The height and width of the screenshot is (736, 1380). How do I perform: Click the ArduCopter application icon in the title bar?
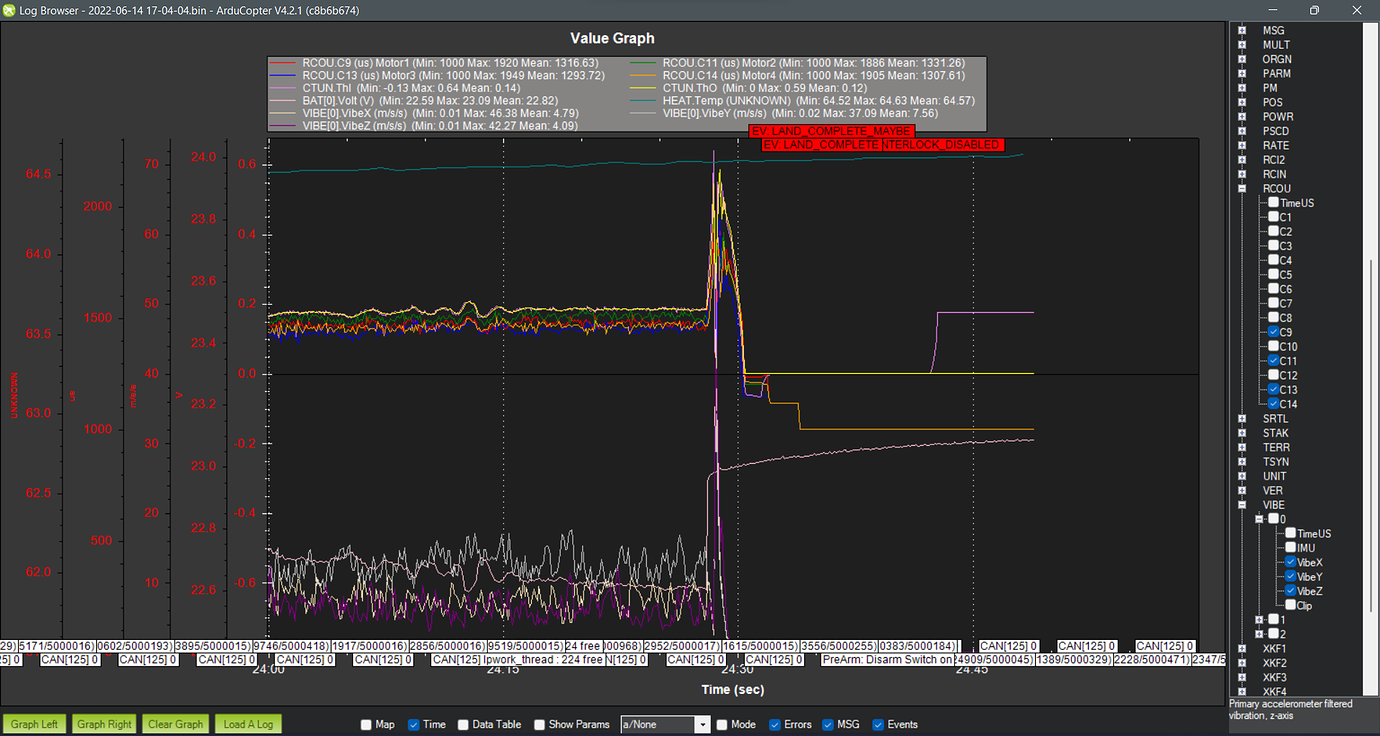pos(10,10)
